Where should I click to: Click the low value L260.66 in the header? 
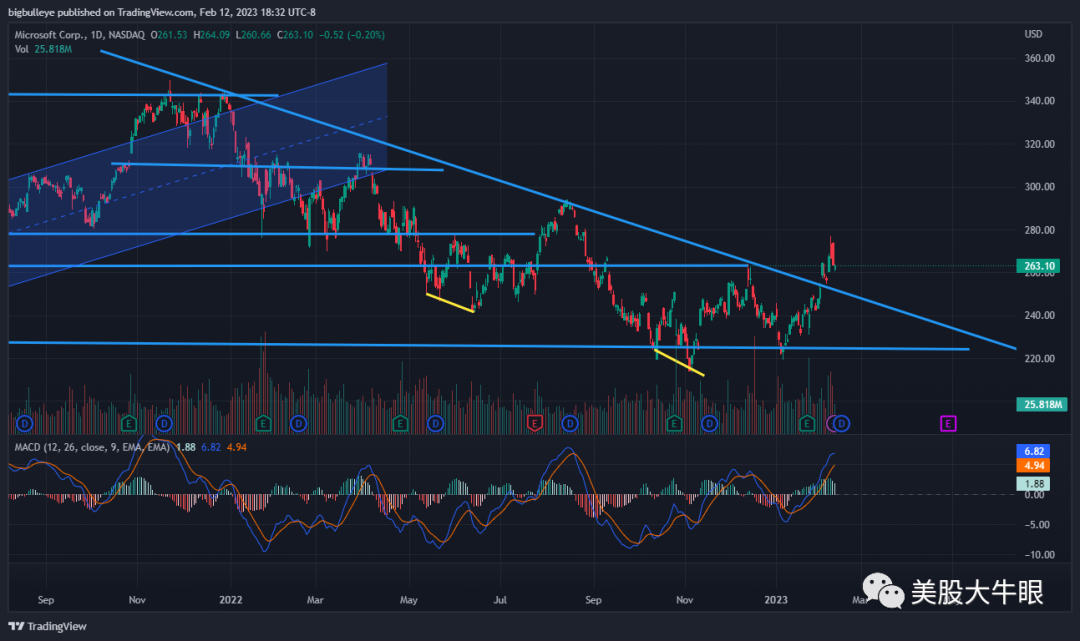253,34
